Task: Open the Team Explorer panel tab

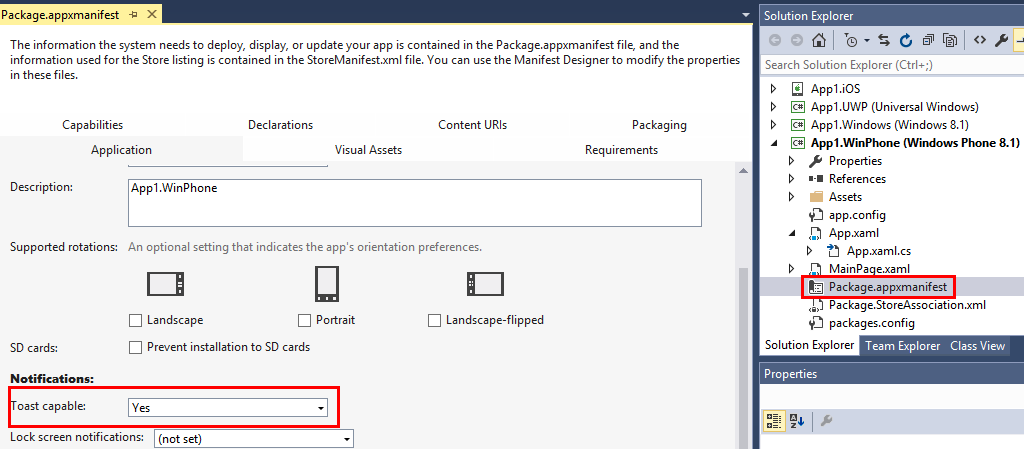Action: pos(902,346)
